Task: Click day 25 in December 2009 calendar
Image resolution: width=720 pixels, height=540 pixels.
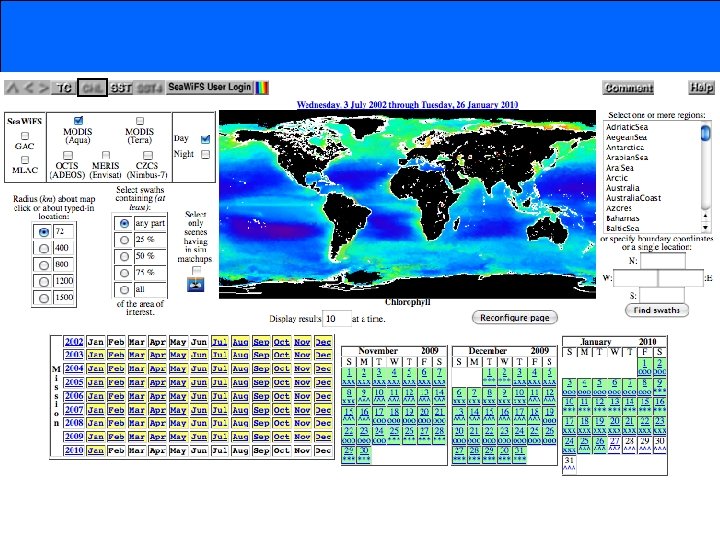Action: [x=534, y=435]
